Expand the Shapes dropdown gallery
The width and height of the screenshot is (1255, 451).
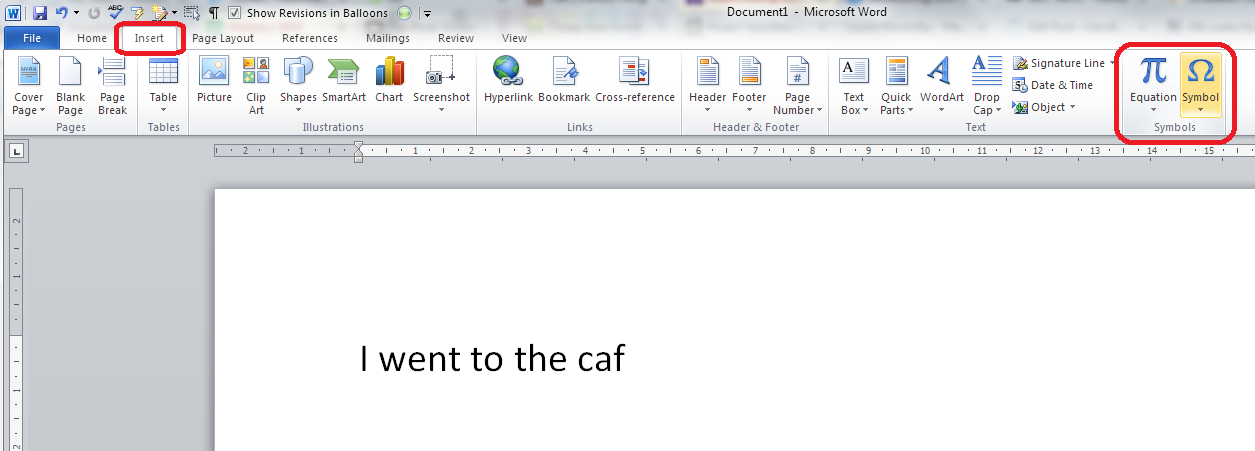[x=298, y=85]
